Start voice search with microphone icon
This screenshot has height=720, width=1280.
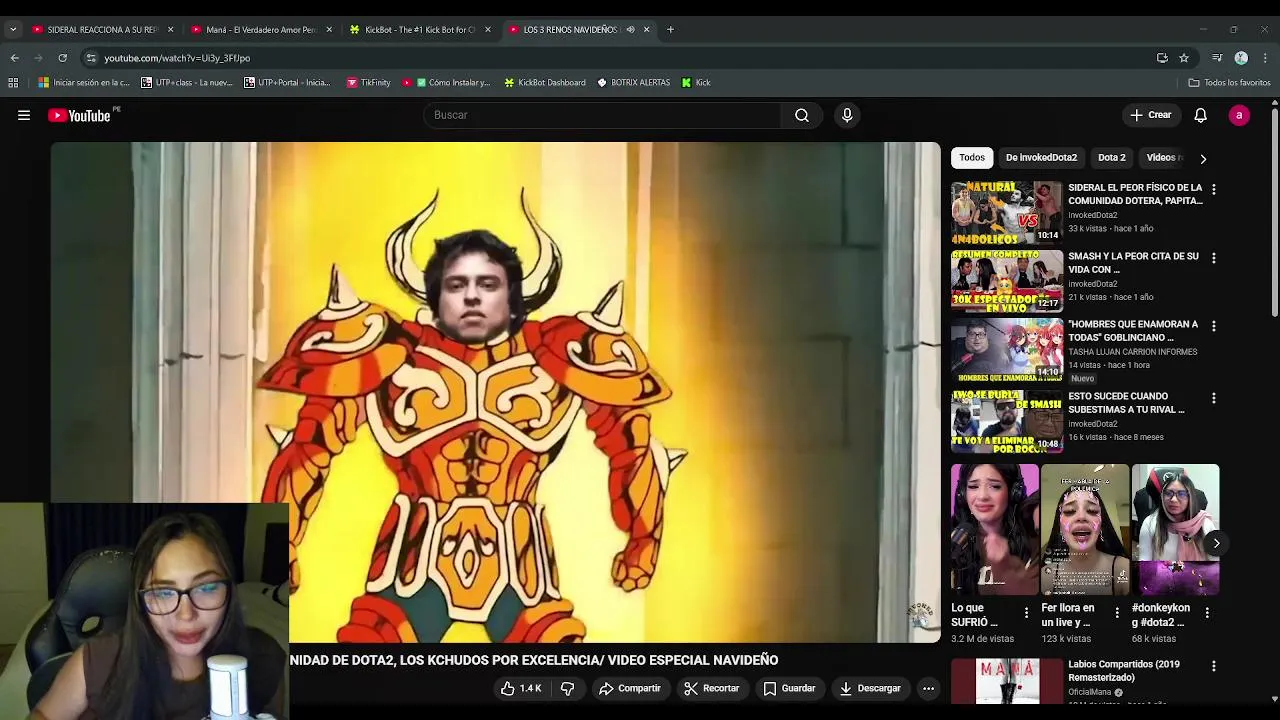point(847,115)
